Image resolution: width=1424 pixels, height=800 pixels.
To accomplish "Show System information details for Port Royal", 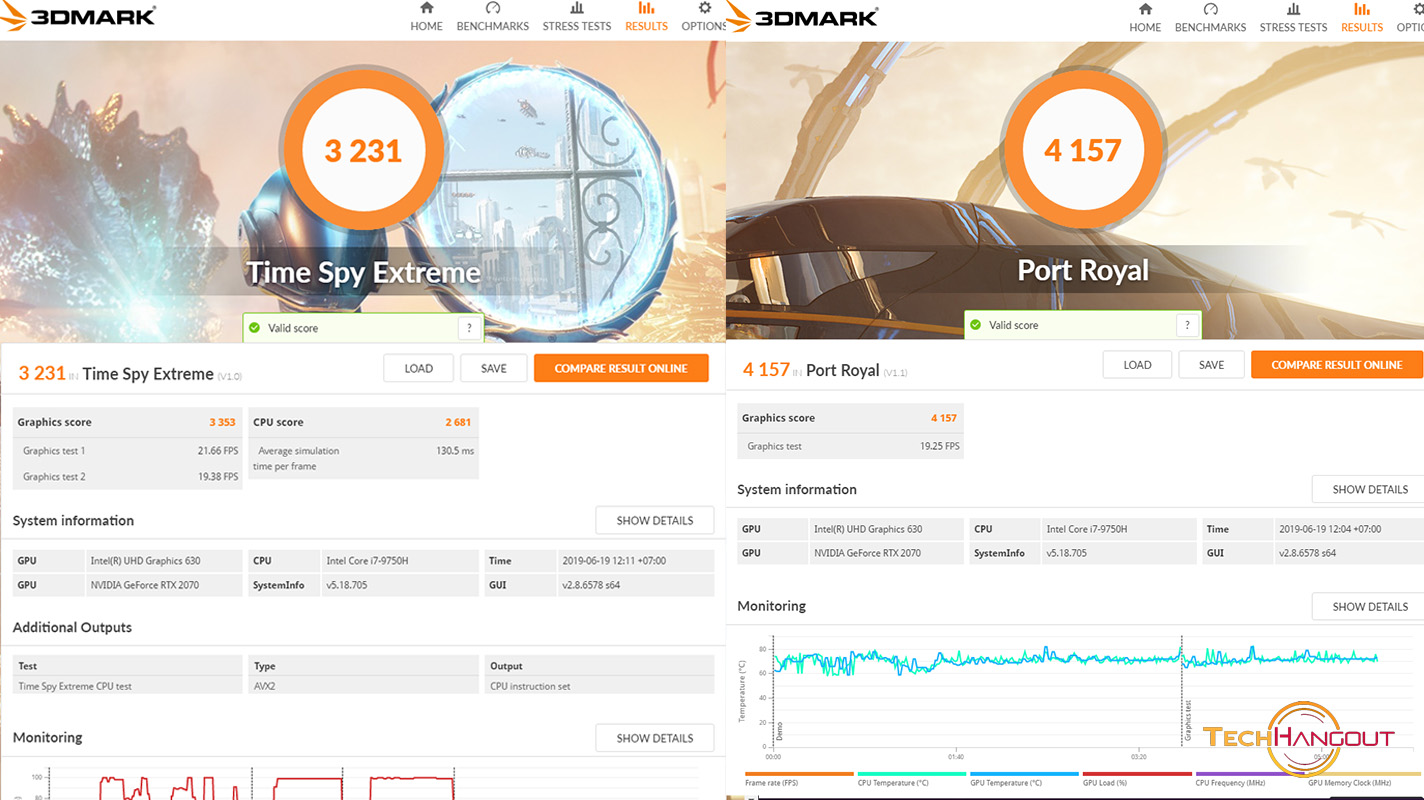I will (x=1369, y=489).
